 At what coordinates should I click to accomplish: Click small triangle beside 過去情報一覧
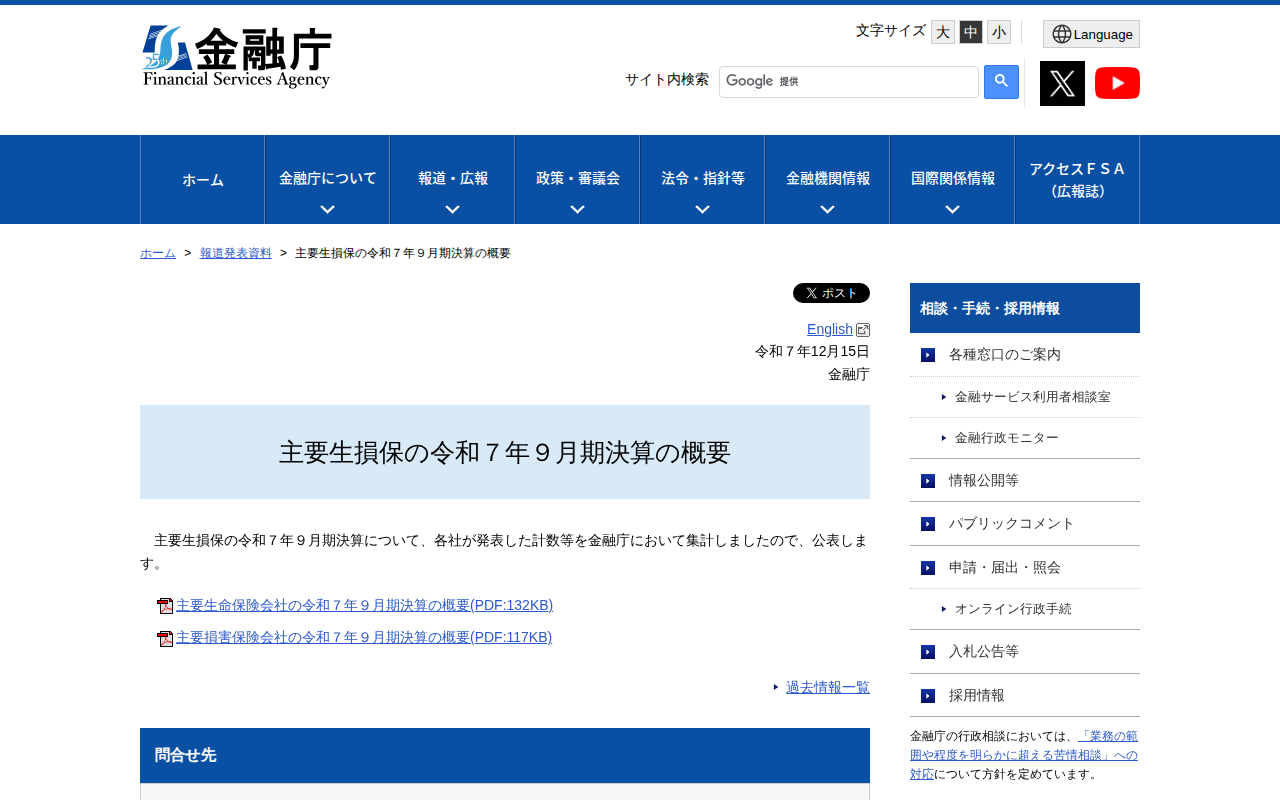click(x=776, y=687)
